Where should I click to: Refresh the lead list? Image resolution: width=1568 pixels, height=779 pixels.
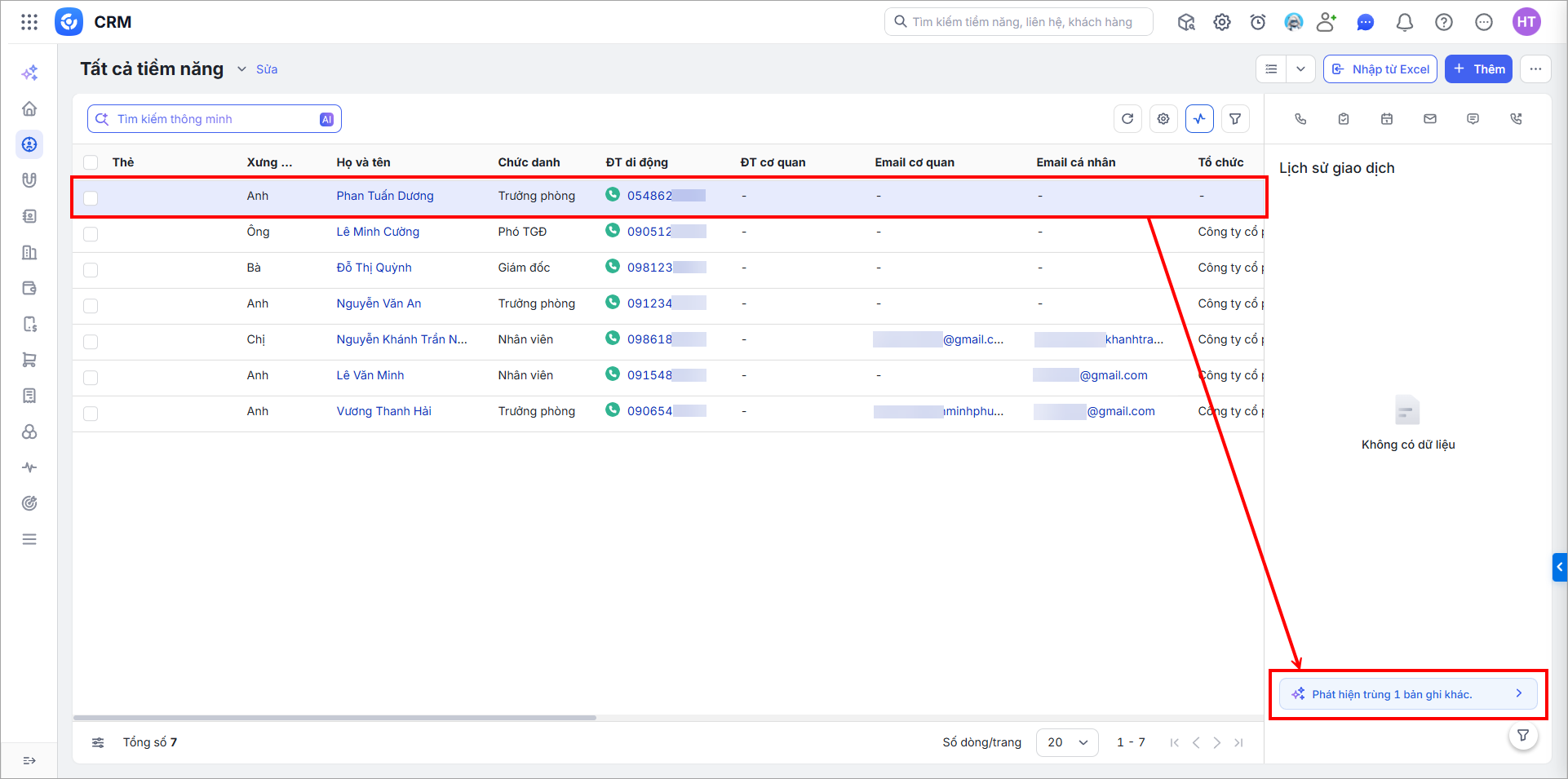pyautogui.click(x=1127, y=119)
